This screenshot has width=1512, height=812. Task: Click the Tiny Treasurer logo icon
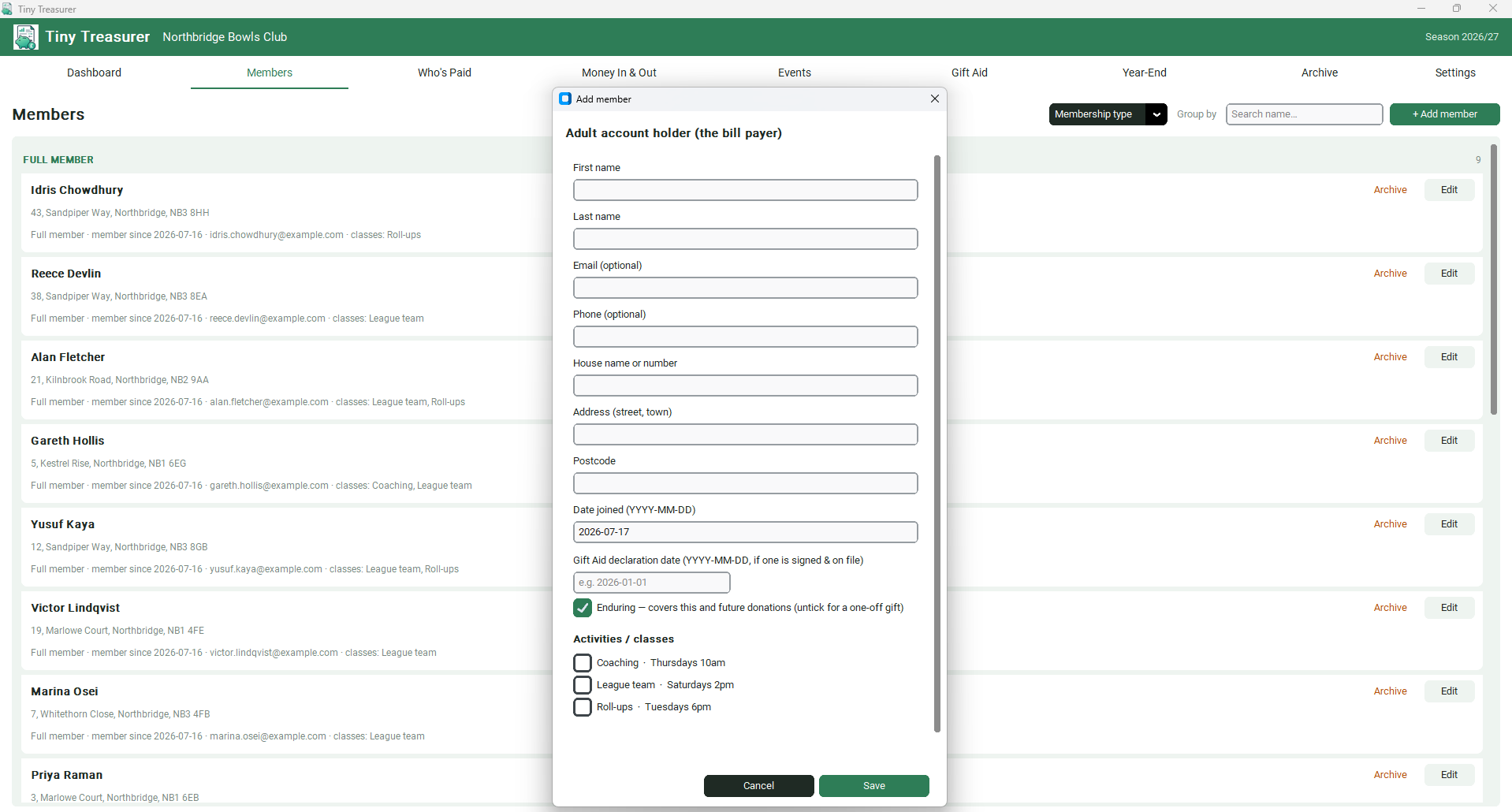point(25,37)
